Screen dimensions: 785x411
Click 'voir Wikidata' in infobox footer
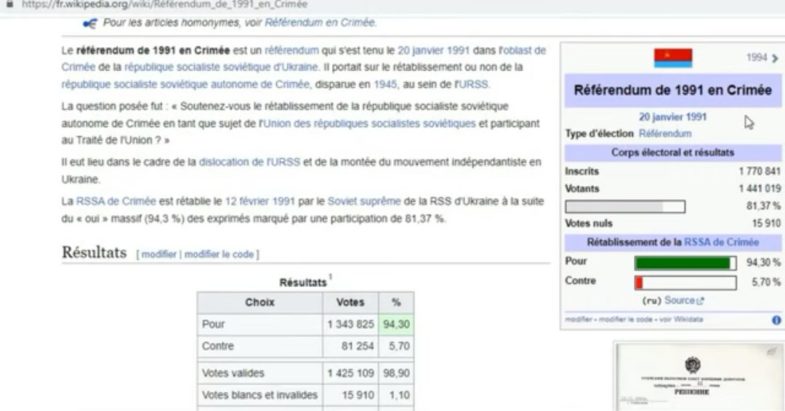(x=681, y=319)
